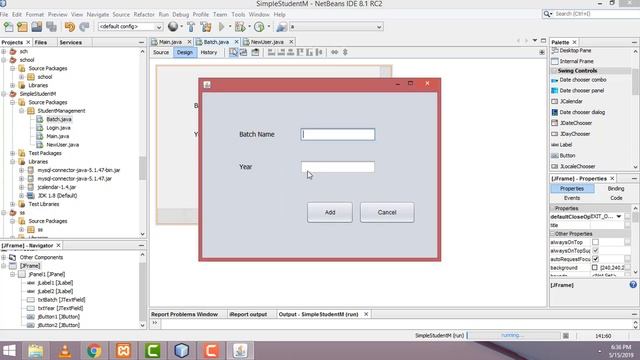
Task: Click the Code properties tab
Action: pyautogui.click(x=616, y=198)
